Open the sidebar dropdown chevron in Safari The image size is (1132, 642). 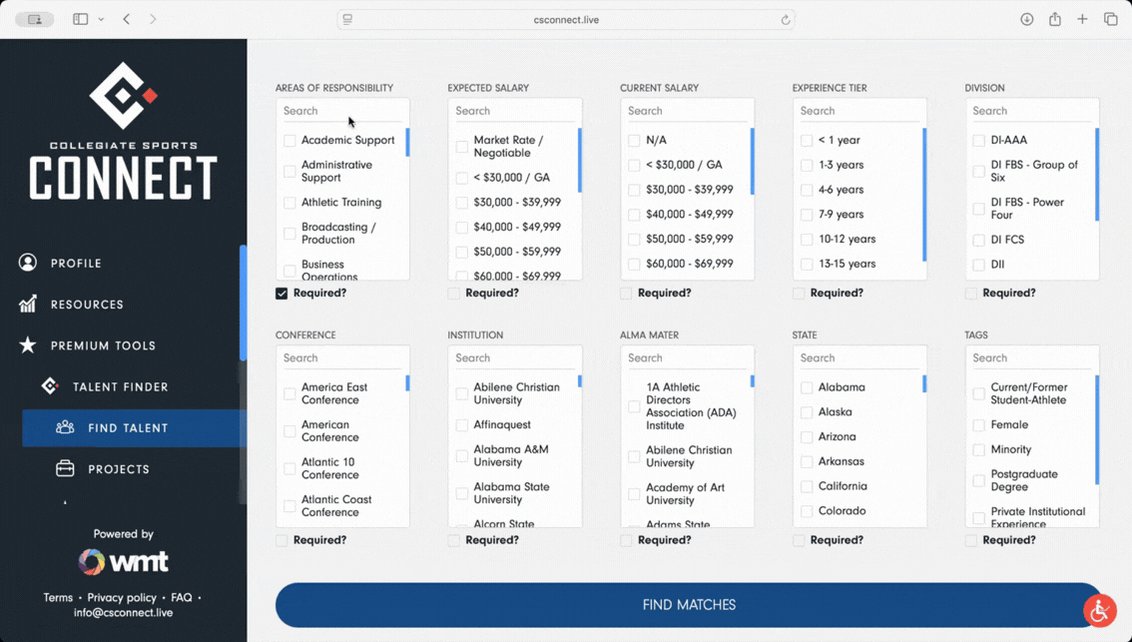point(101,19)
